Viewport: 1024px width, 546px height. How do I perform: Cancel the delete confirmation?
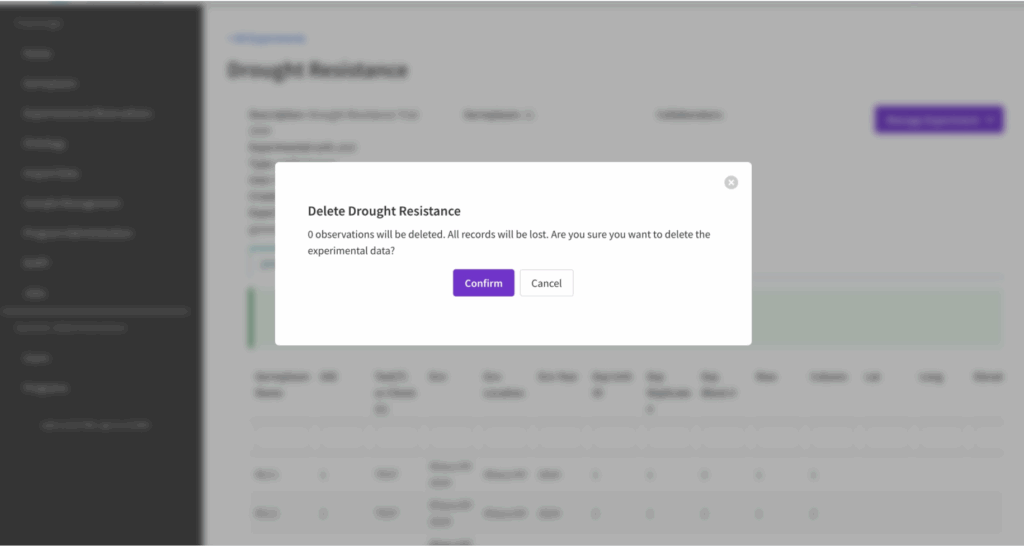(546, 283)
